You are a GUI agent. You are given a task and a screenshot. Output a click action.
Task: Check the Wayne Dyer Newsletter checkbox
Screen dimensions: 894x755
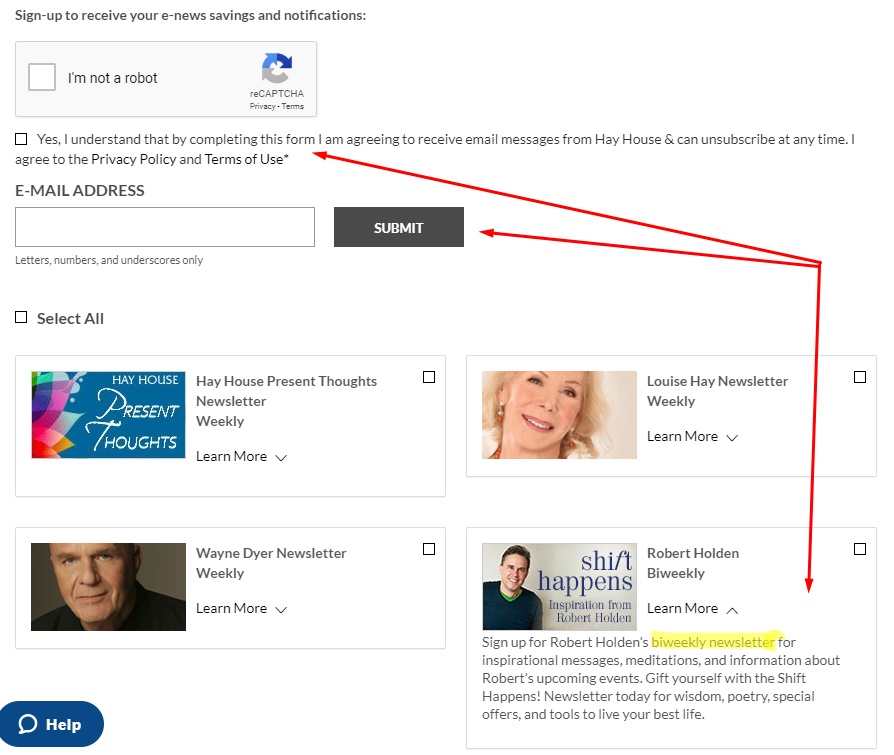[x=429, y=549]
